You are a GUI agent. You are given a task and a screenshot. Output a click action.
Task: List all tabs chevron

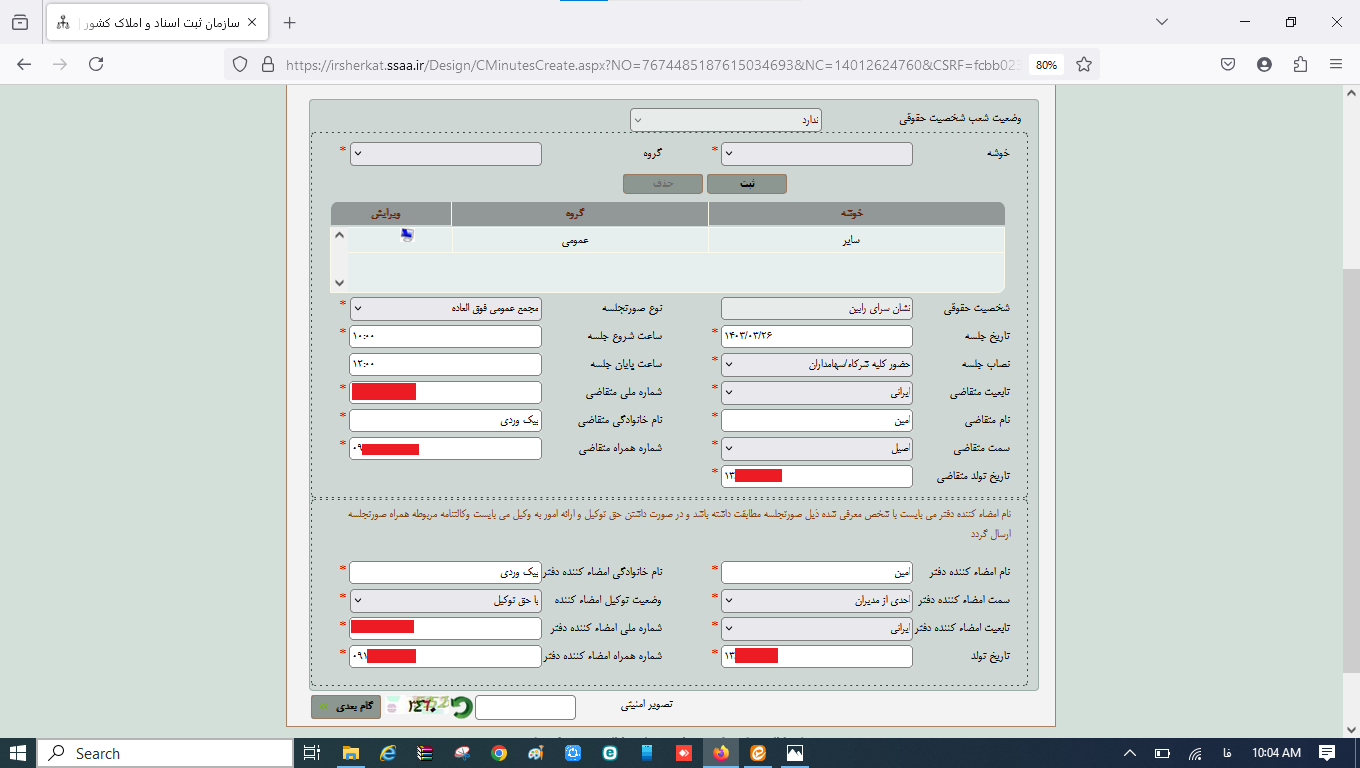[x=1162, y=22]
